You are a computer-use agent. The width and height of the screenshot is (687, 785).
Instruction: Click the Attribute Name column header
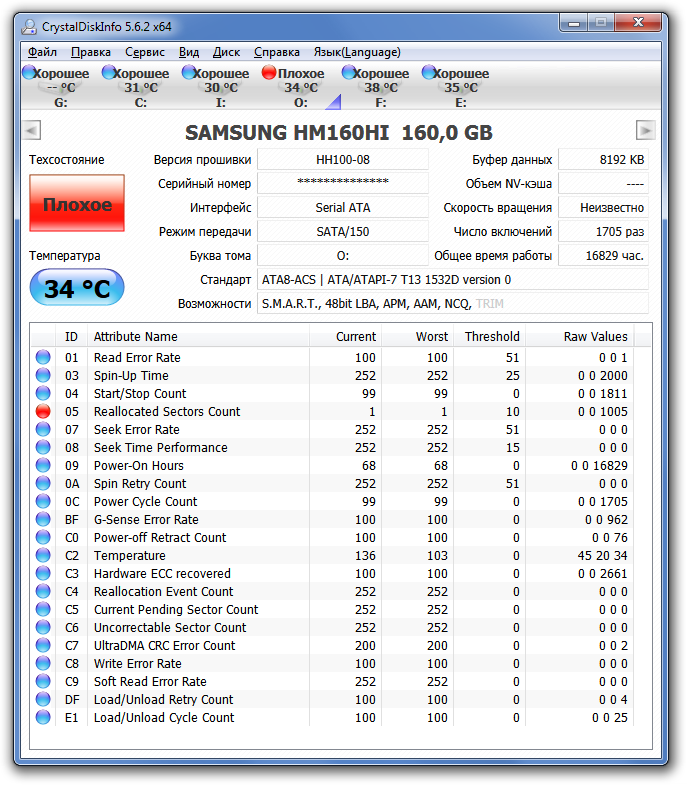point(198,336)
